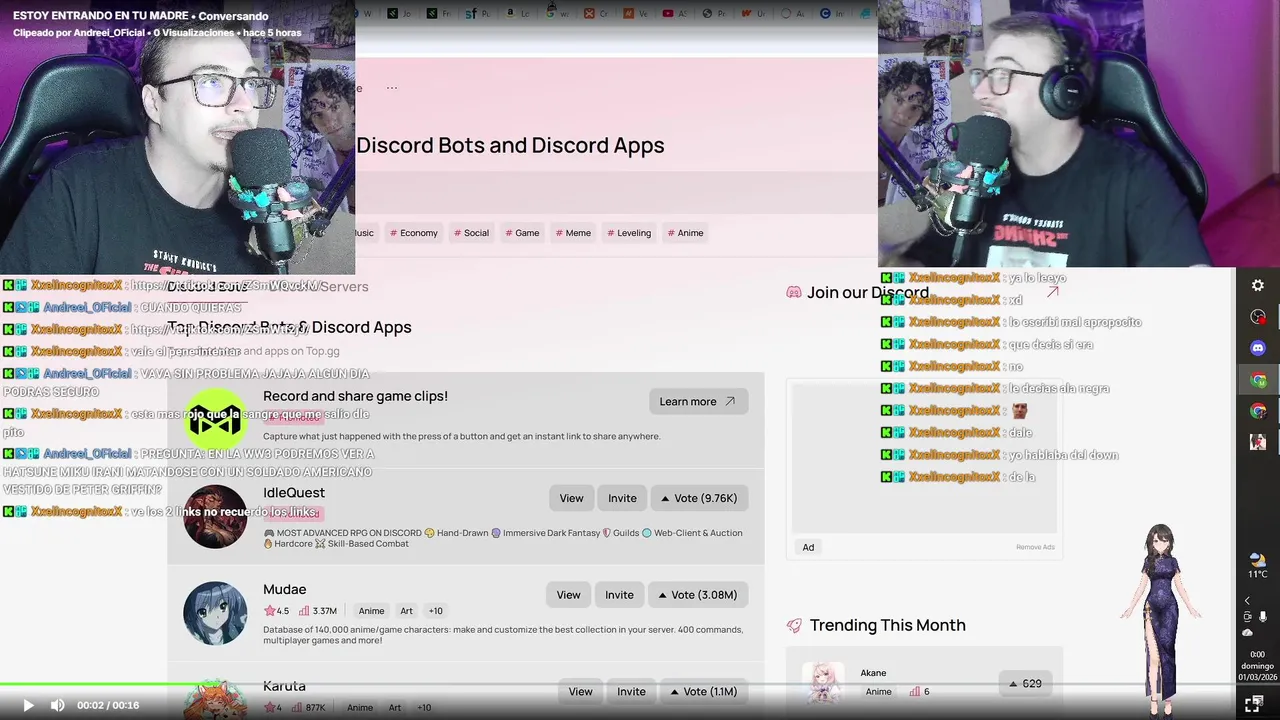Click the Trending This Month rocket icon
Screen dimensions: 1280x720
(x=794, y=625)
